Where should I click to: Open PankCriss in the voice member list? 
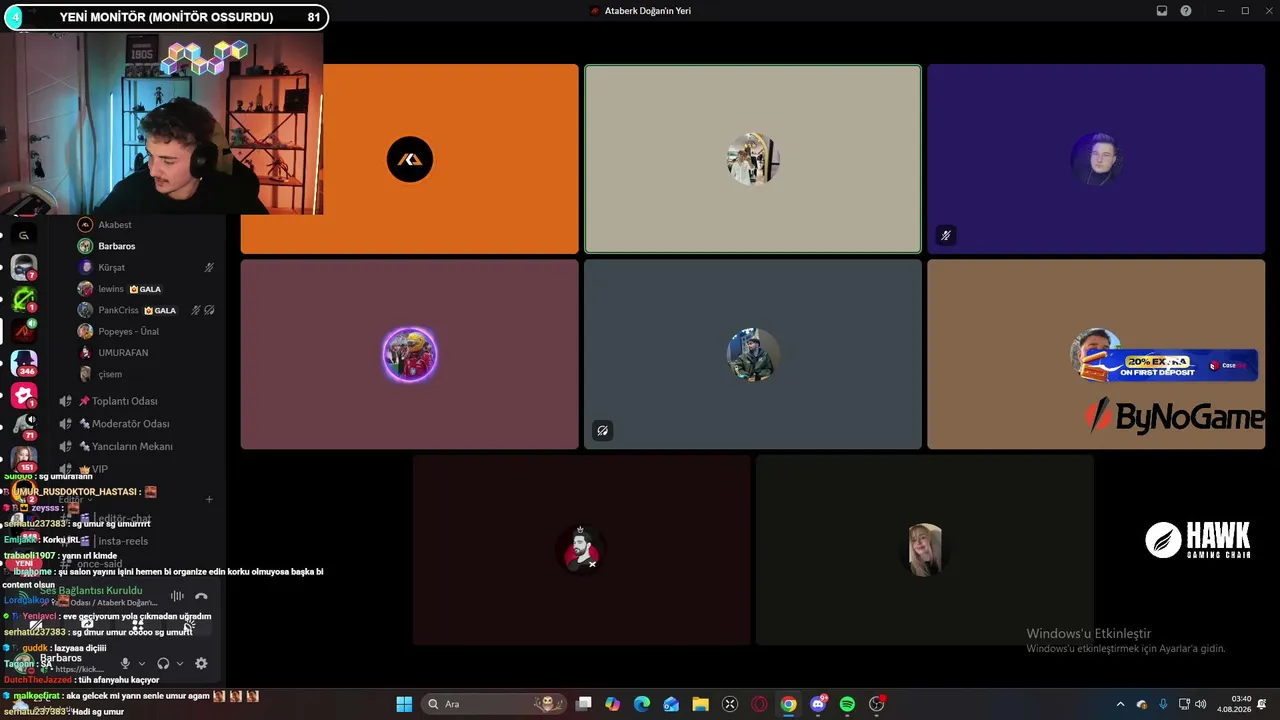(x=147, y=310)
